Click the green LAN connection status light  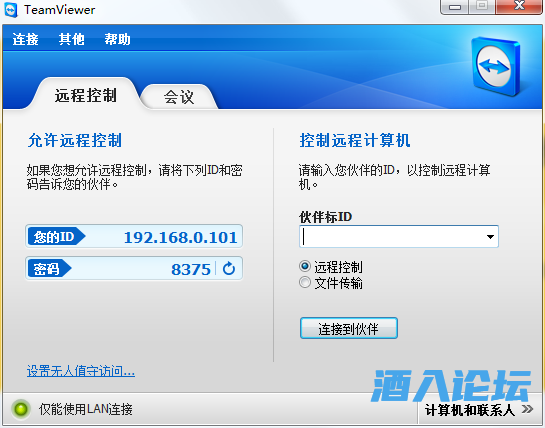21,409
